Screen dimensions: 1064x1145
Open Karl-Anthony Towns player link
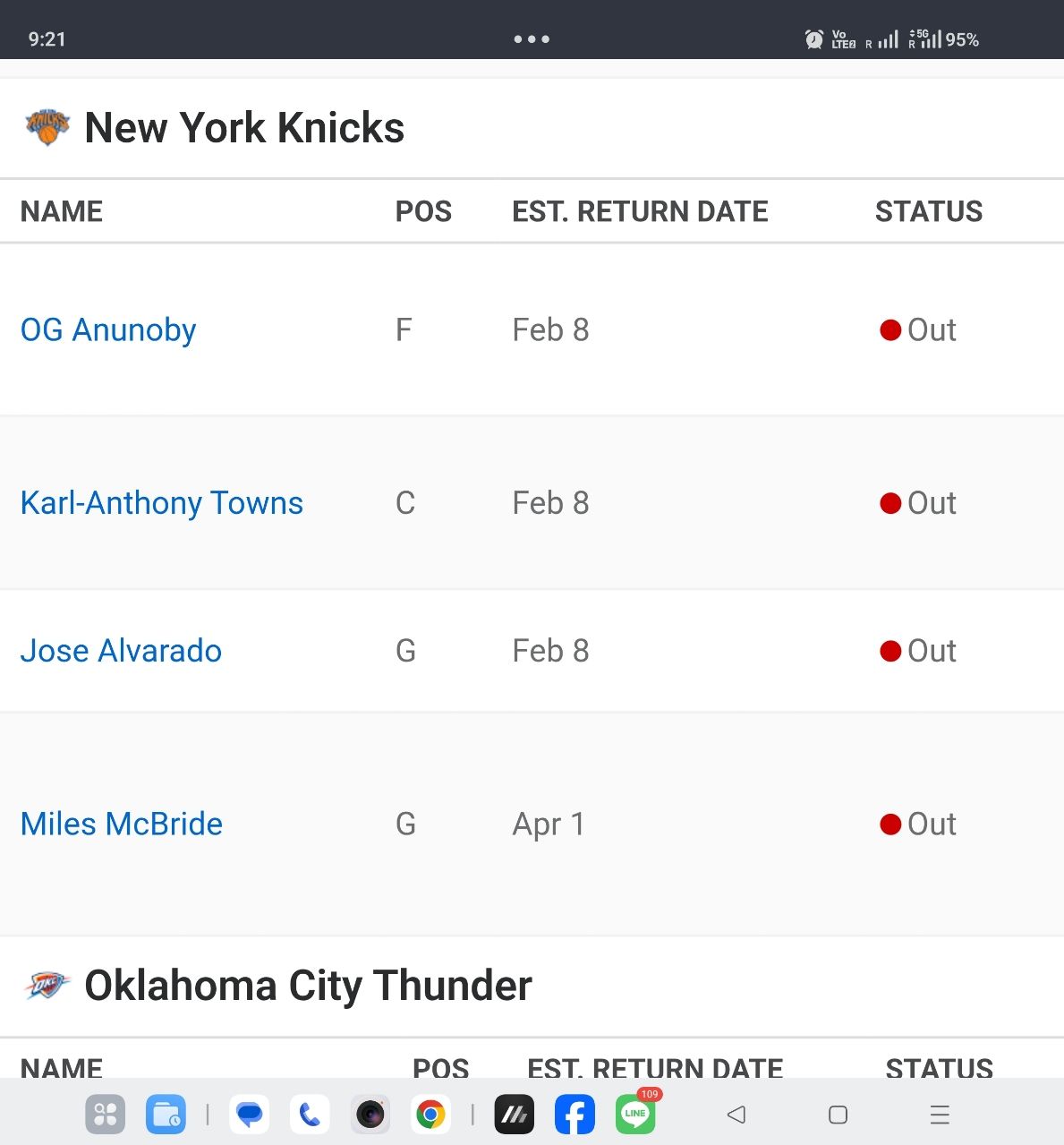pos(162,503)
